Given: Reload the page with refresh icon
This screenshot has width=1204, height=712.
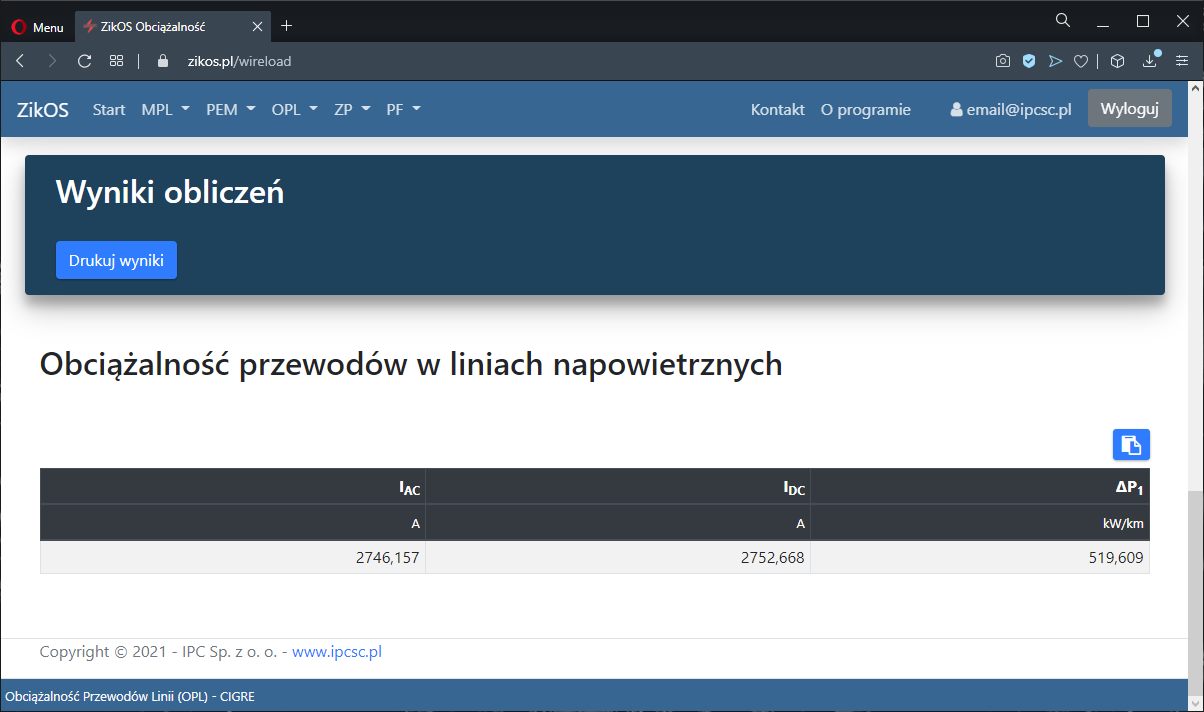Looking at the screenshot, I should click(x=85, y=61).
